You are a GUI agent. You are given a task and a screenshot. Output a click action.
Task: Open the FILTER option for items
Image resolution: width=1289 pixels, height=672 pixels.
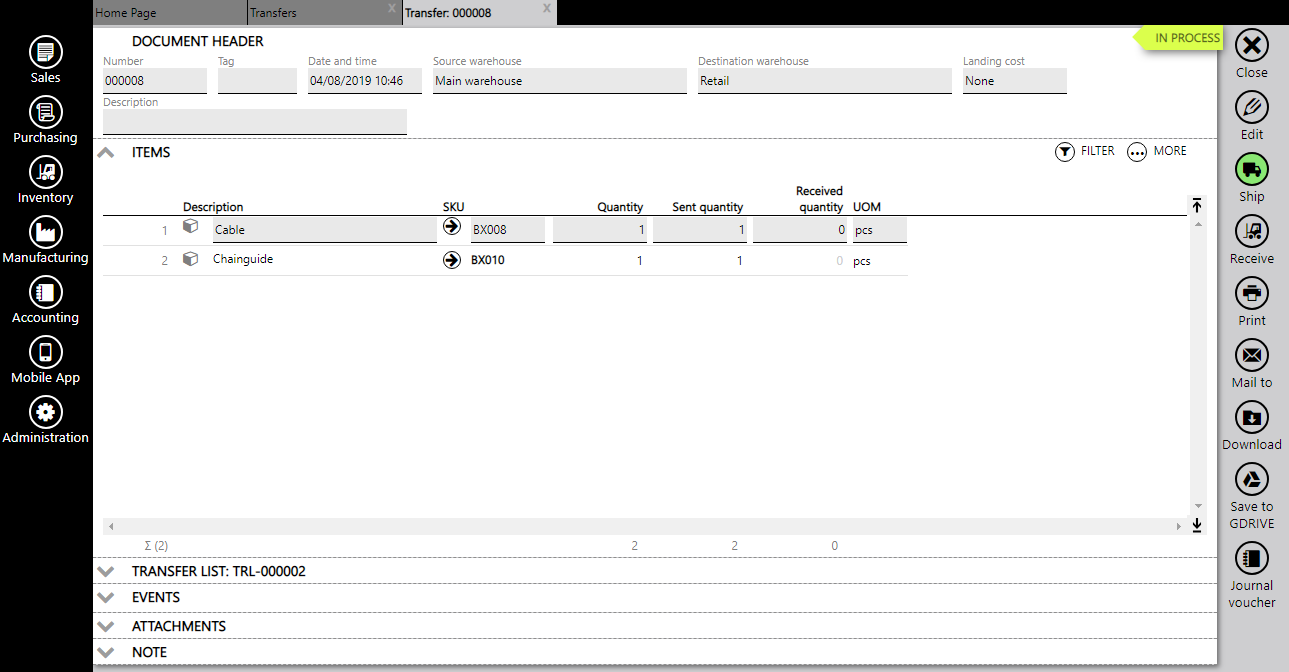[1085, 152]
